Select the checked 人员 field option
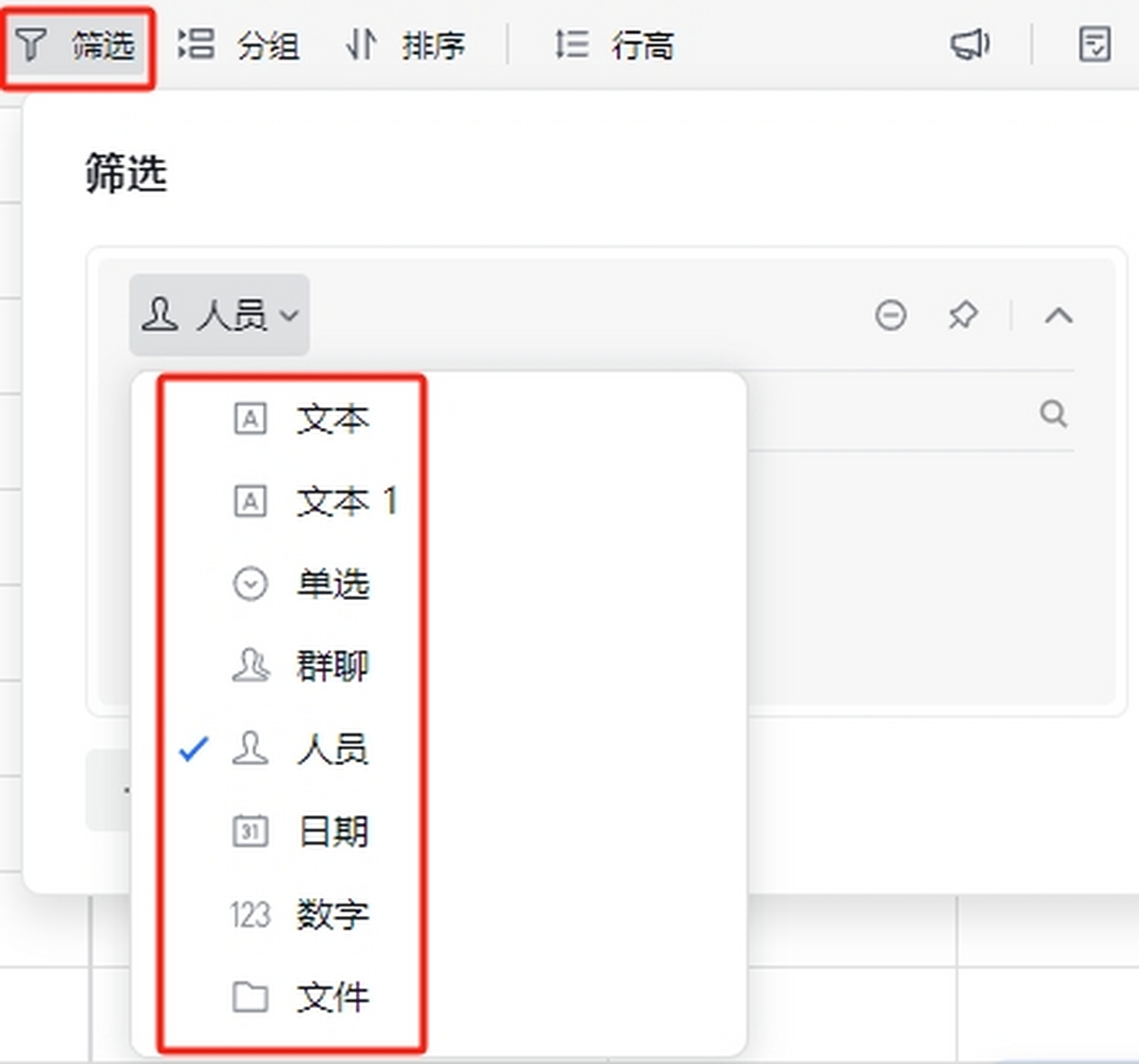 pos(439,749)
